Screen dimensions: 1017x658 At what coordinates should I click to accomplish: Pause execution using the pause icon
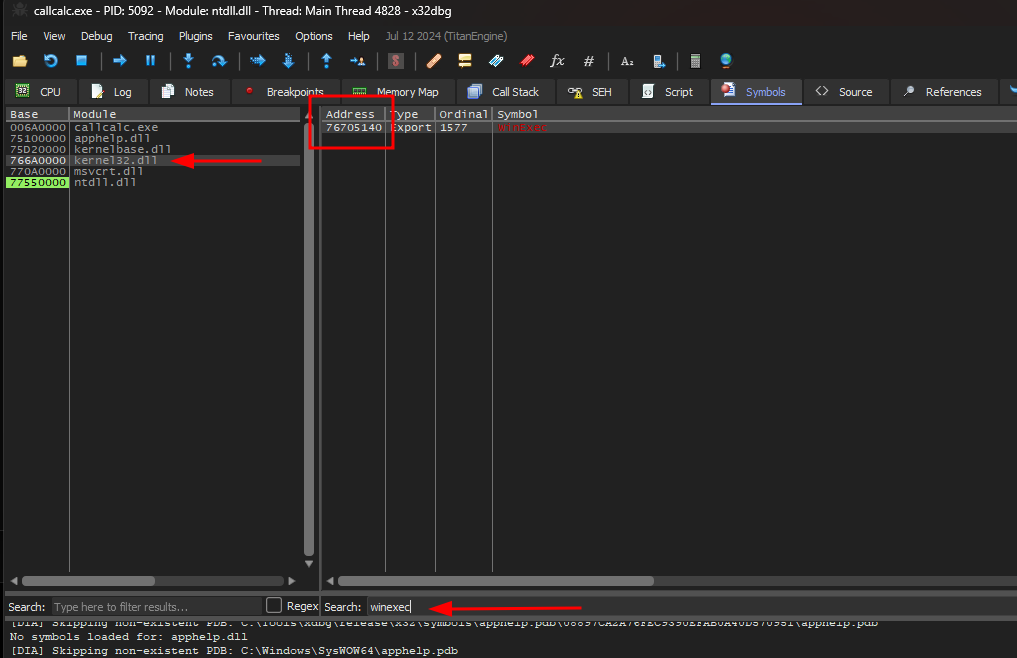click(x=151, y=61)
